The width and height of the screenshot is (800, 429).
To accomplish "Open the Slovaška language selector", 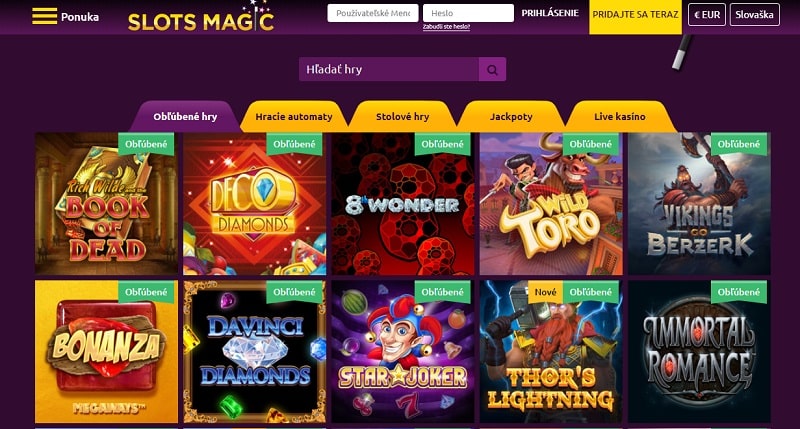I will point(755,14).
